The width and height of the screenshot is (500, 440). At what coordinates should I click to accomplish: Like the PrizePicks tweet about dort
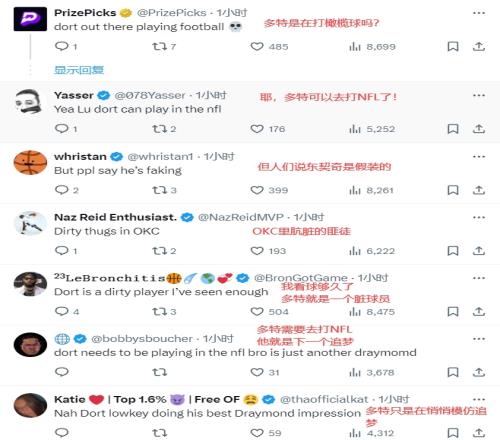coord(257,46)
